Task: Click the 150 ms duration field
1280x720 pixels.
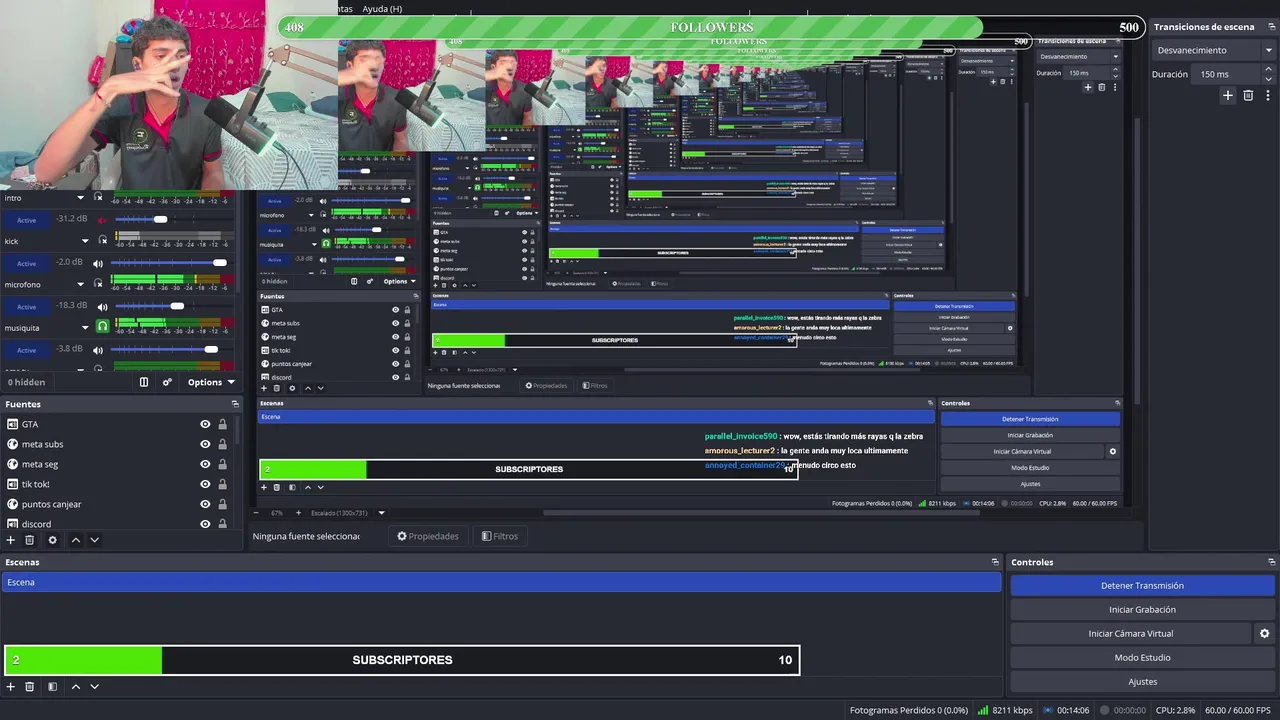Action: (x=1227, y=74)
